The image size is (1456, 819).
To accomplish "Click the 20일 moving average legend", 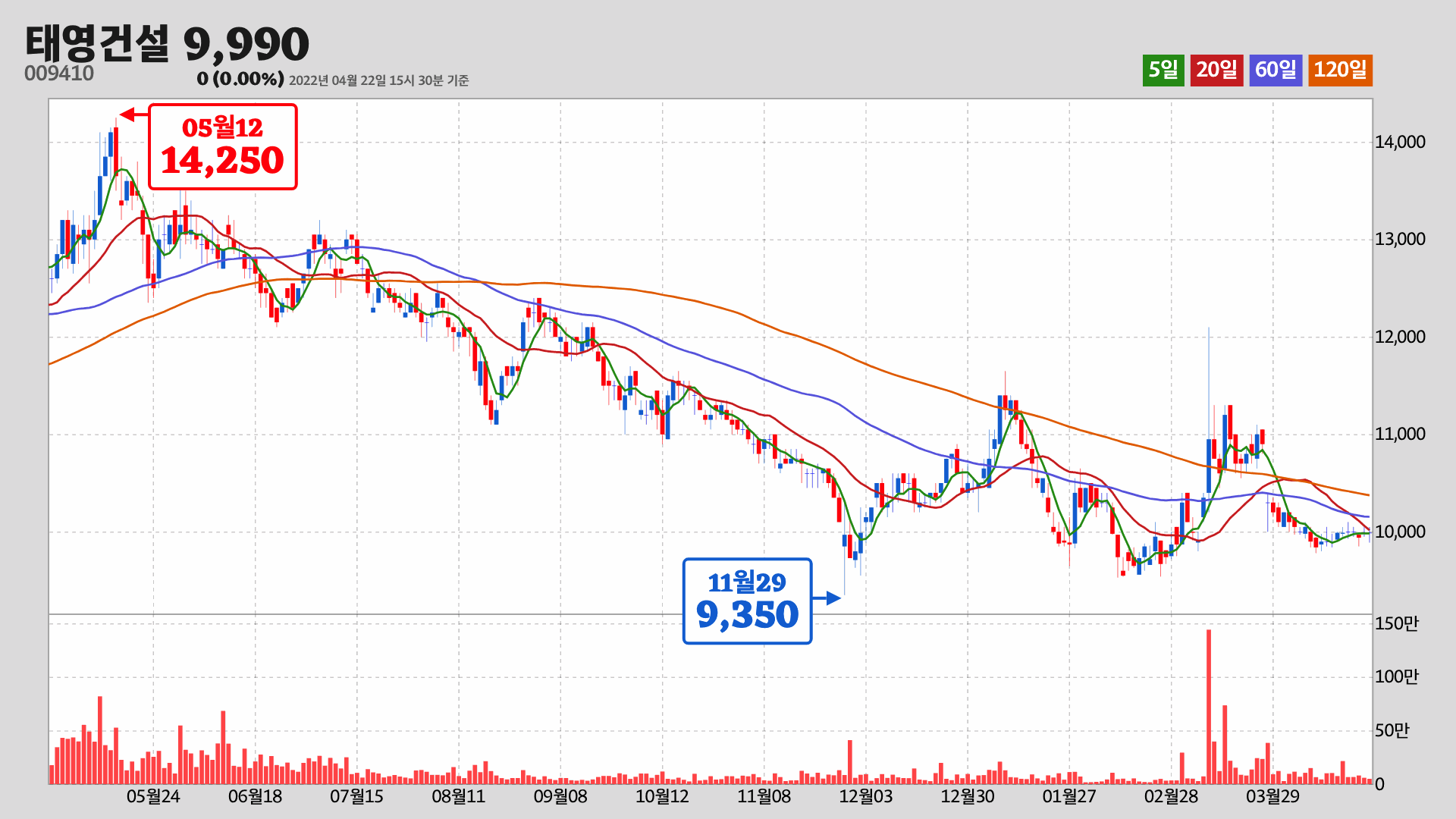I will (1216, 71).
